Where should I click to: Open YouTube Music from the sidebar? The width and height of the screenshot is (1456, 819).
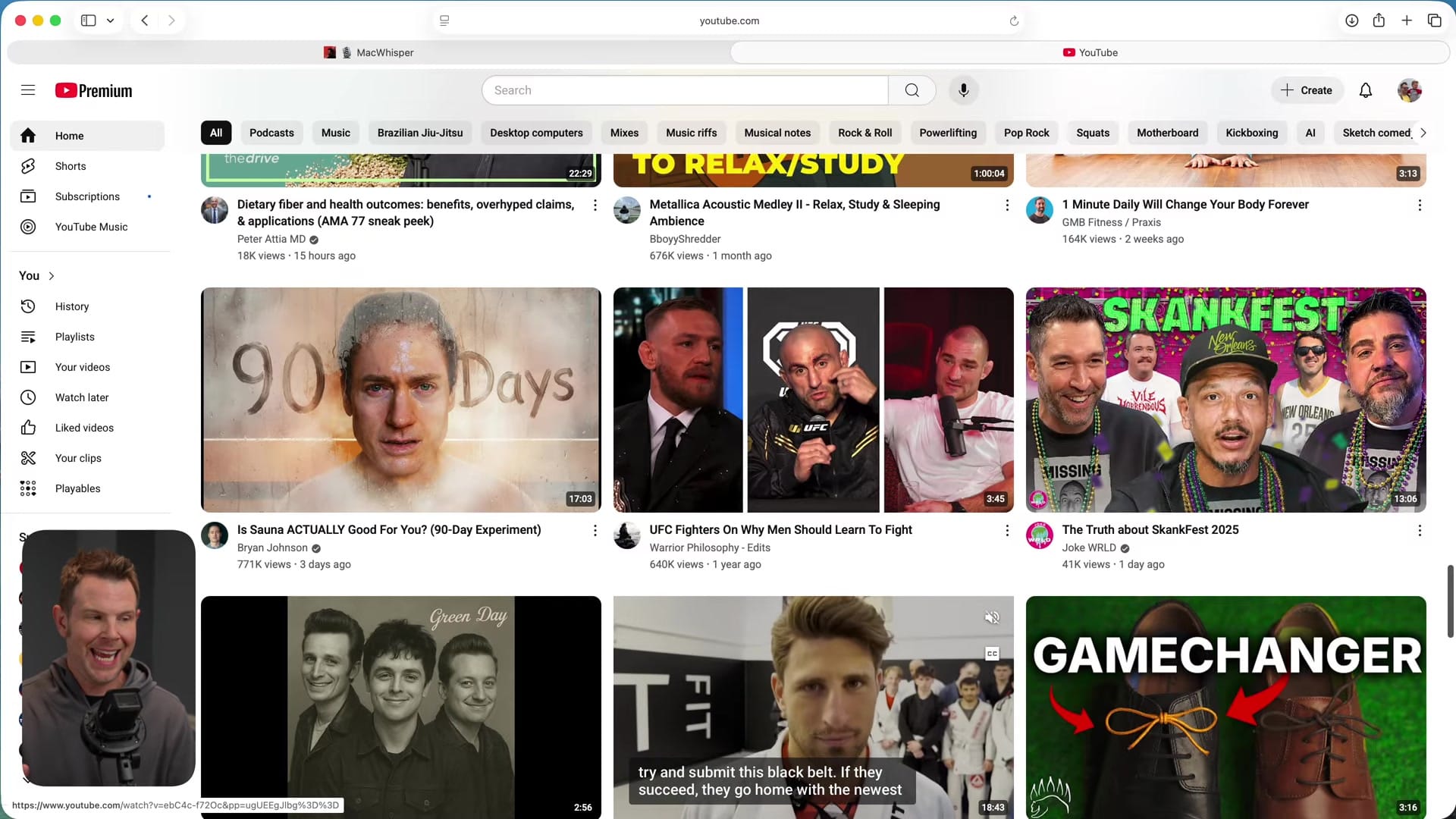pos(87,227)
